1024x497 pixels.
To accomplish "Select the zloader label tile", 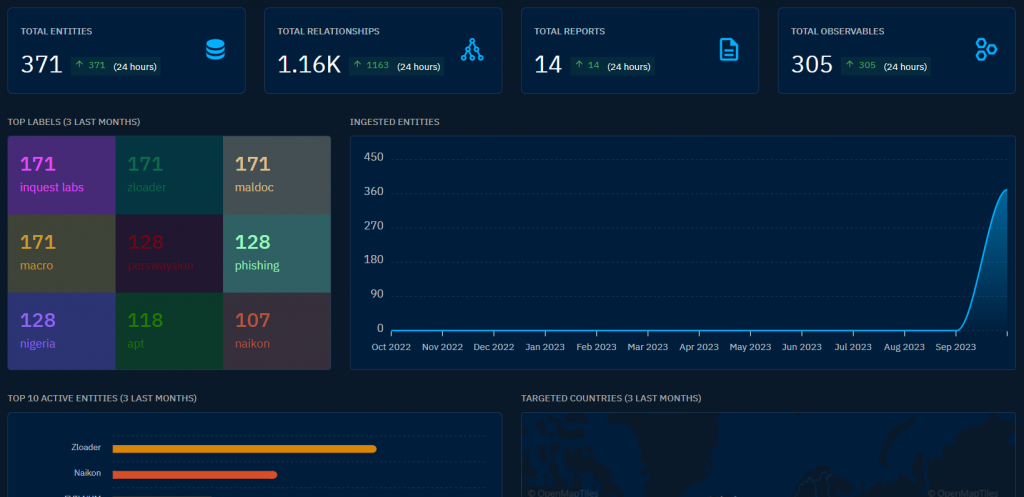I will 169,175.
